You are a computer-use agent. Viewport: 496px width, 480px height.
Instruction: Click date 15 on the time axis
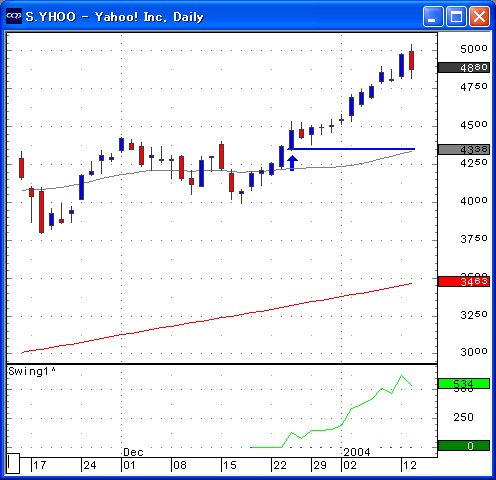pyautogui.click(x=230, y=465)
